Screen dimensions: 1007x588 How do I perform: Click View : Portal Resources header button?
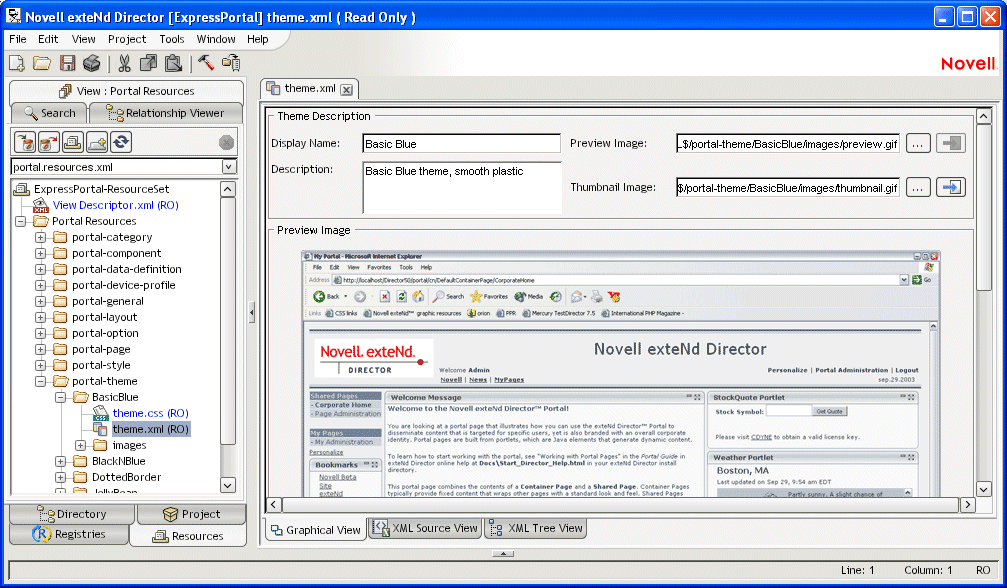click(x=127, y=91)
